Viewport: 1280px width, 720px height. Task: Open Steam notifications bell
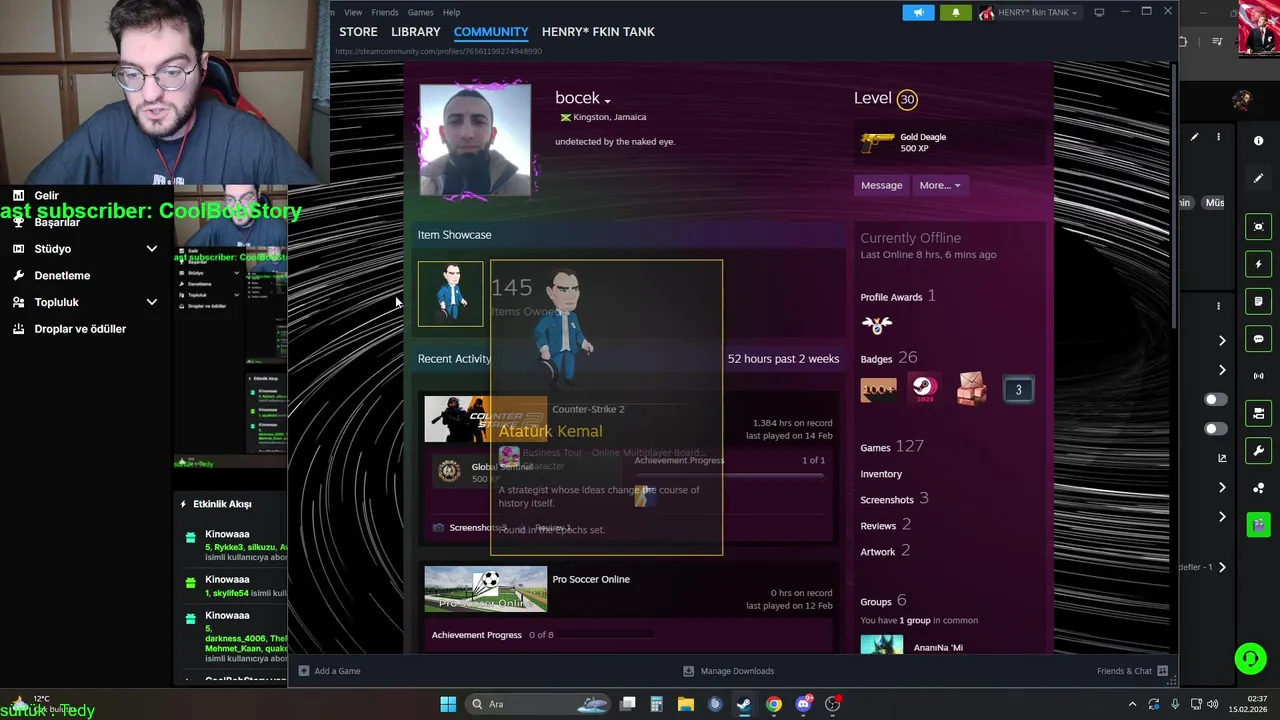tap(955, 12)
